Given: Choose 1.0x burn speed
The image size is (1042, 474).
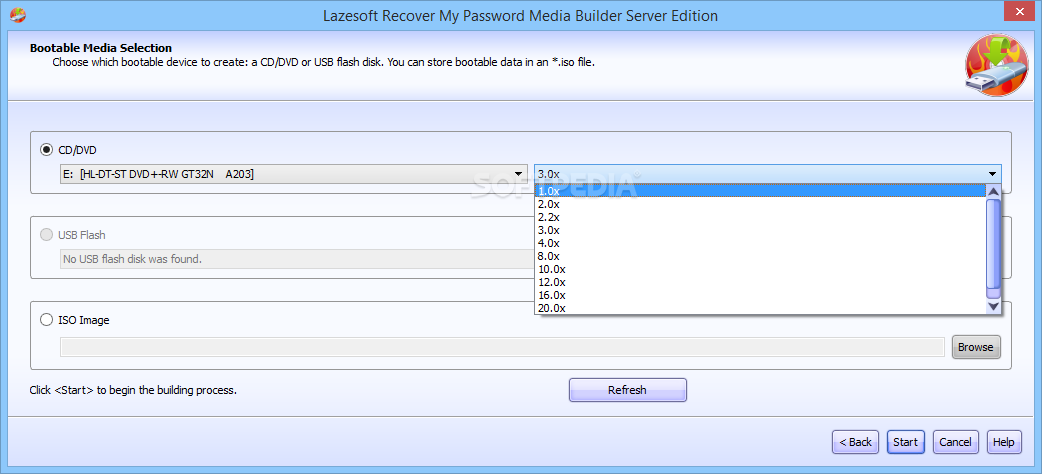Looking at the screenshot, I should [x=760, y=191].
